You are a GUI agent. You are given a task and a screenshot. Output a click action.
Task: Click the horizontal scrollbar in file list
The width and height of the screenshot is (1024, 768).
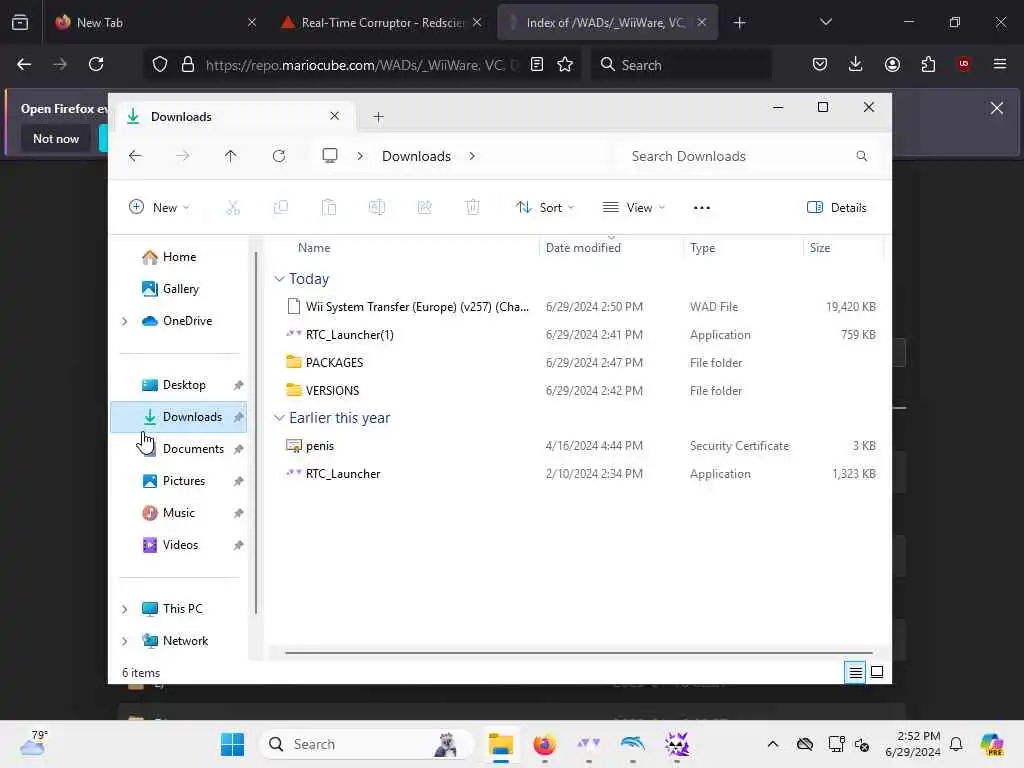579,652
